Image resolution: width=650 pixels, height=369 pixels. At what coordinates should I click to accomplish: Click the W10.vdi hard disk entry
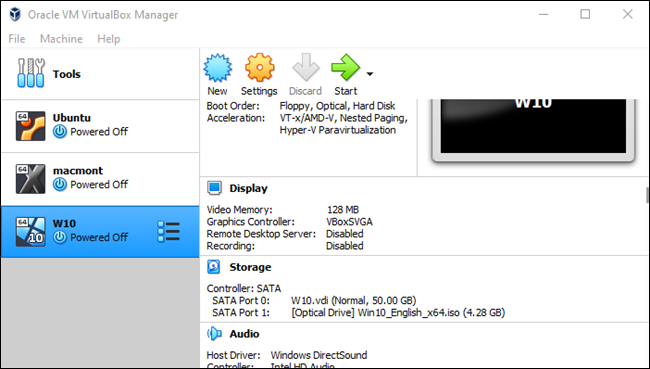click(x=354, y=301)
